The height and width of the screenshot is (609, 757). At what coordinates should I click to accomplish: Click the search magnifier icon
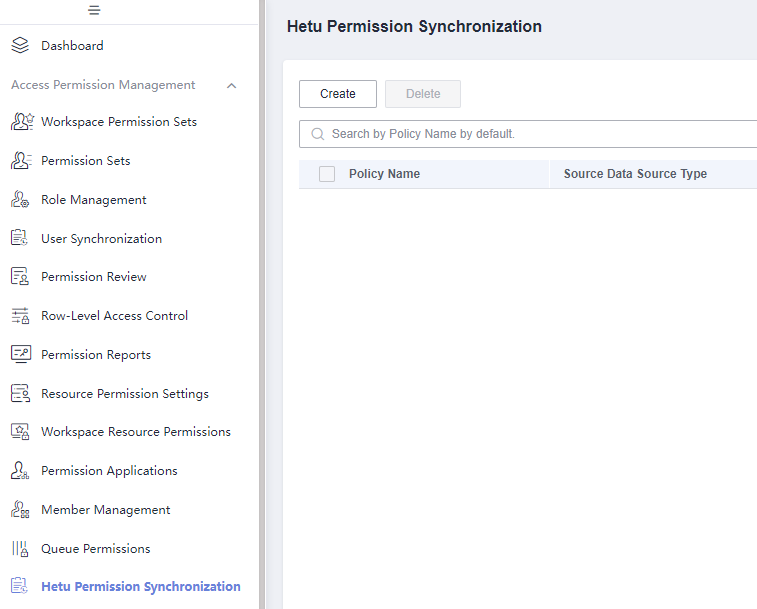click(x=318, y=134)
